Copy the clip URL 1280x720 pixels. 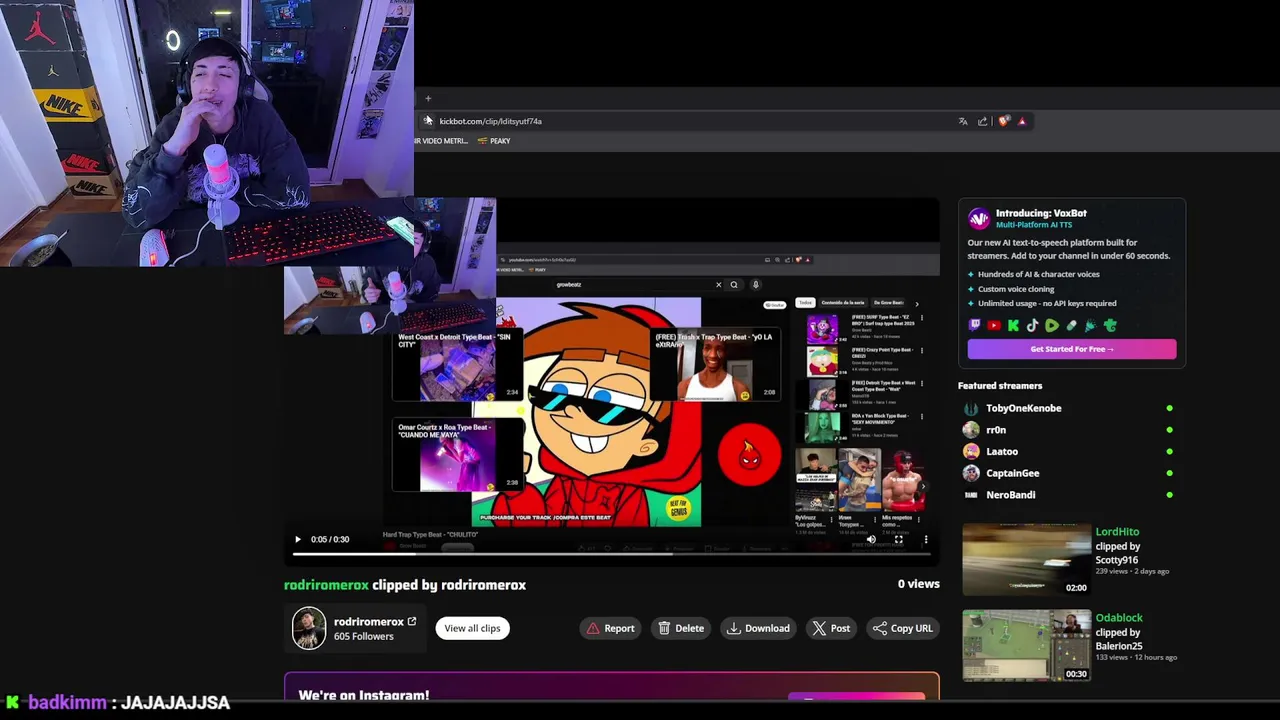(x=903, y=628)
